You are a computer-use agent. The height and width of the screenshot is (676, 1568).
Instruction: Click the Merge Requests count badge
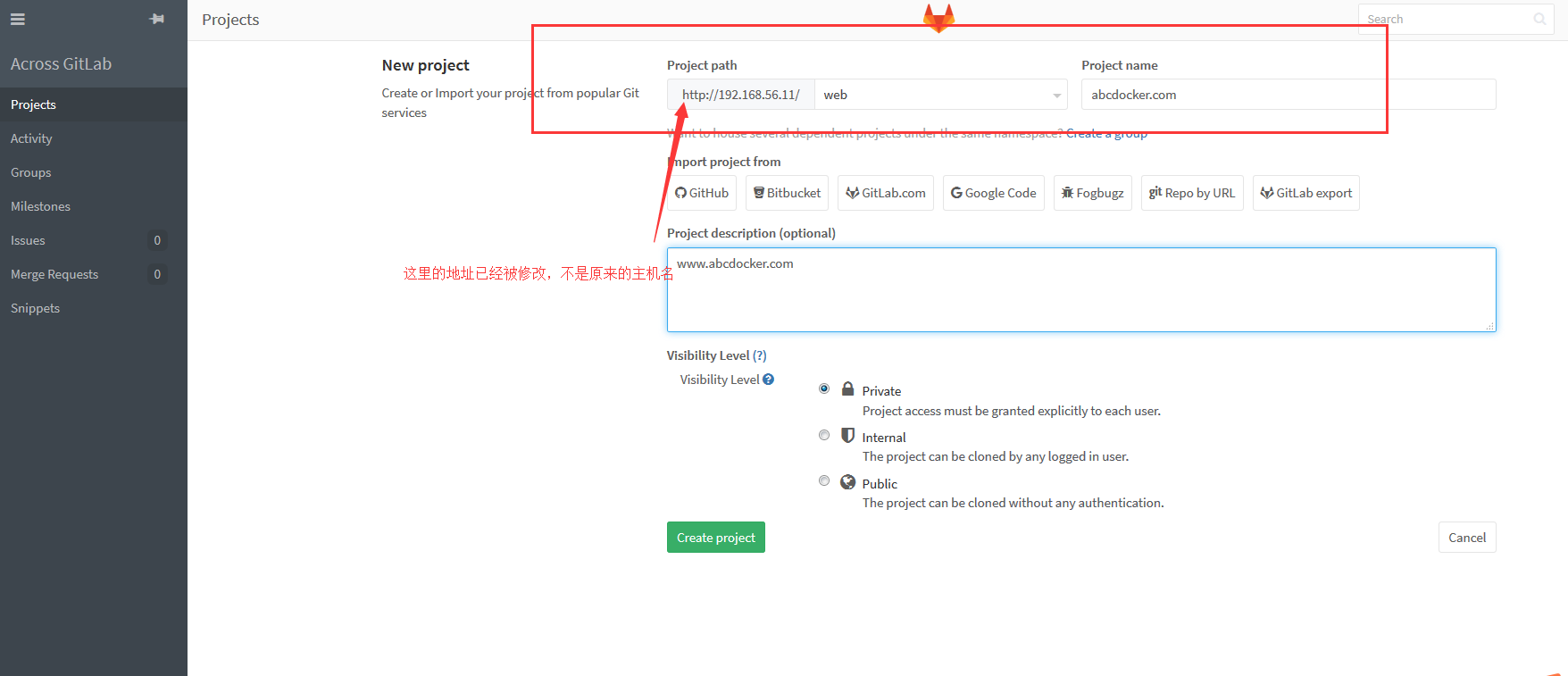tap(157, 274)
